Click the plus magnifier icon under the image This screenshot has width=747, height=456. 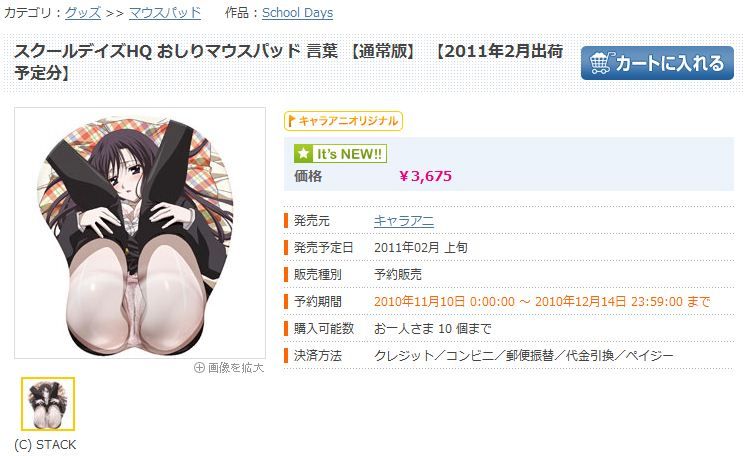point(200,367)
